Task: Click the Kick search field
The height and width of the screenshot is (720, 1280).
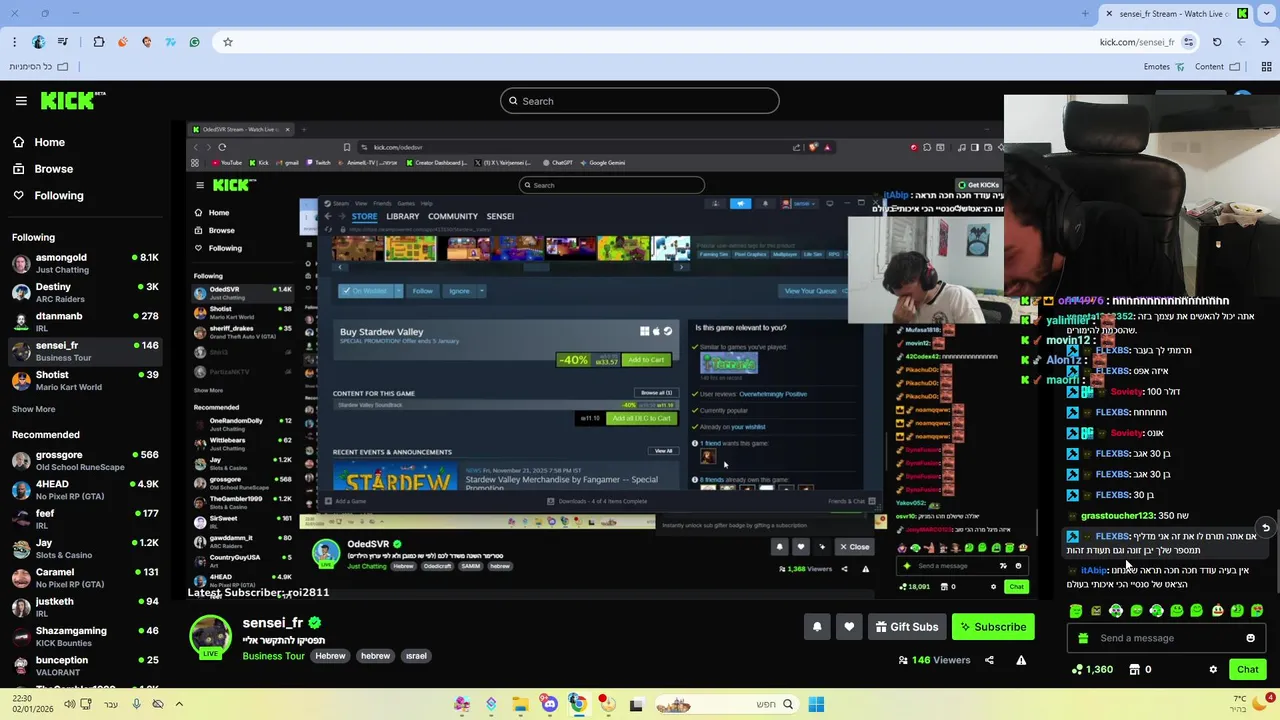Action: 640,101
